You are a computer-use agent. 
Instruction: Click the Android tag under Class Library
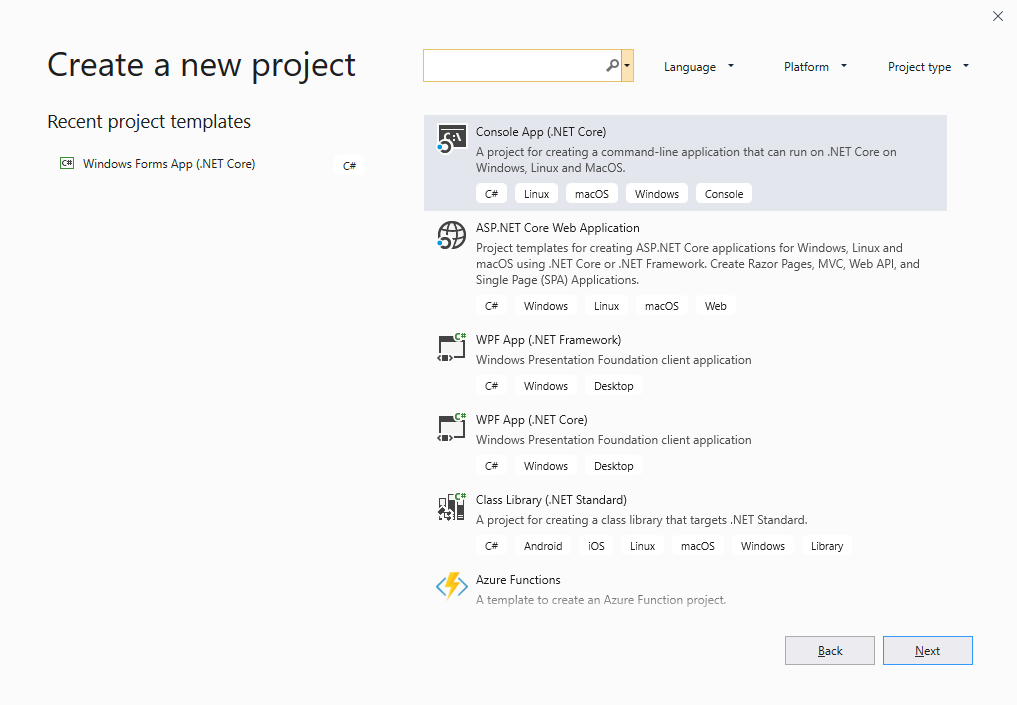tap(543, 546)
